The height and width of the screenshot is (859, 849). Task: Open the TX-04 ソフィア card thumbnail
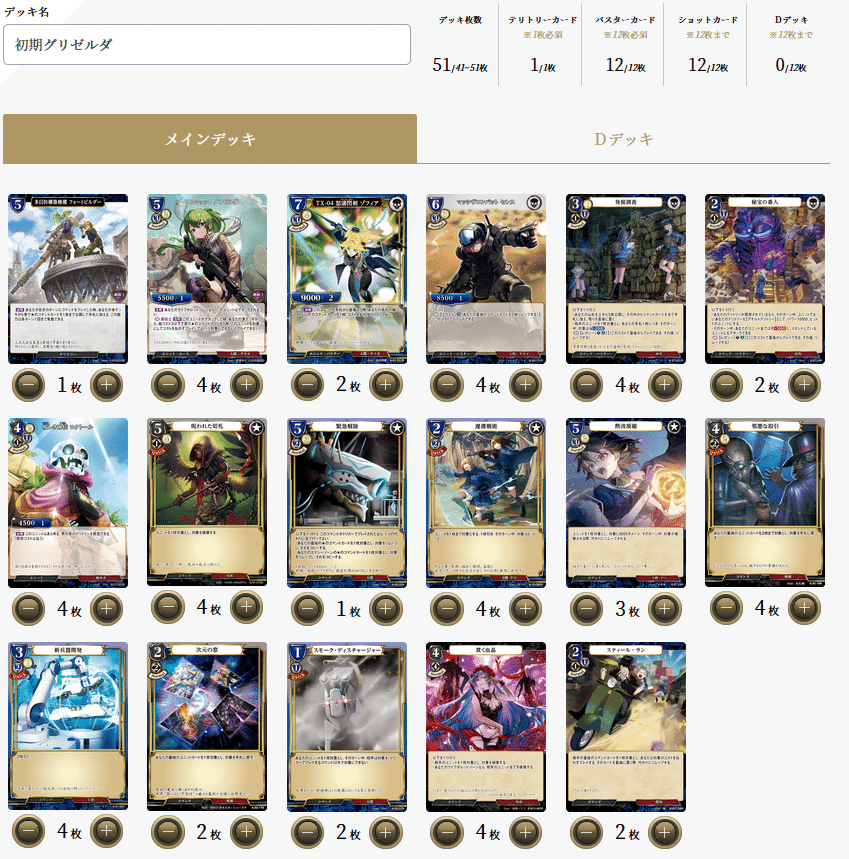point(347,279)
